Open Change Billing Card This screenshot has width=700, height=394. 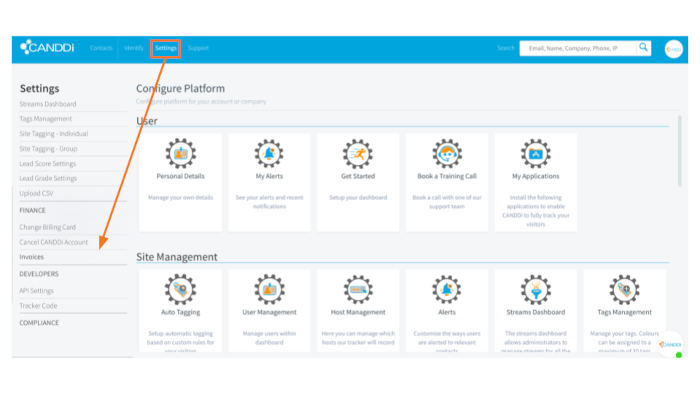click(x=47, y=227)
